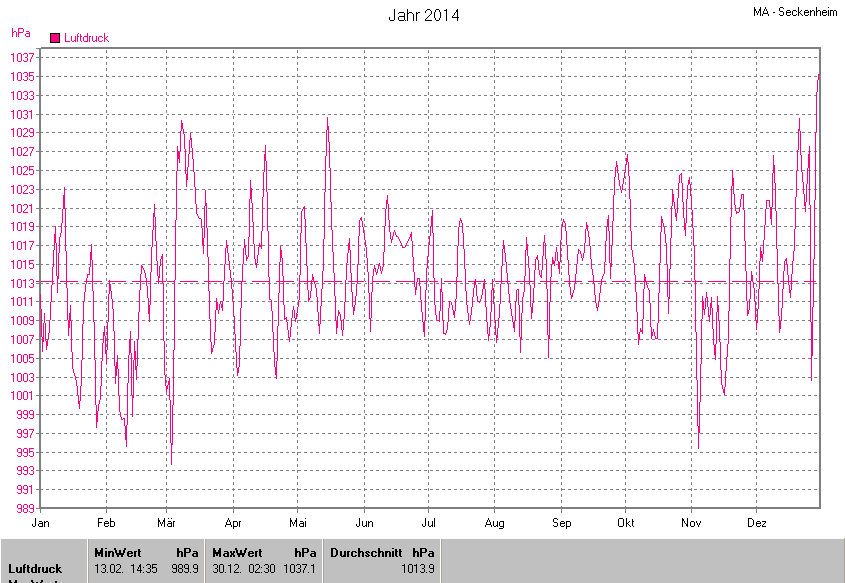Viewport: 845px width, 583px height.
Task: Click the Jun month on time axis
Action: [x=365, y=523]
